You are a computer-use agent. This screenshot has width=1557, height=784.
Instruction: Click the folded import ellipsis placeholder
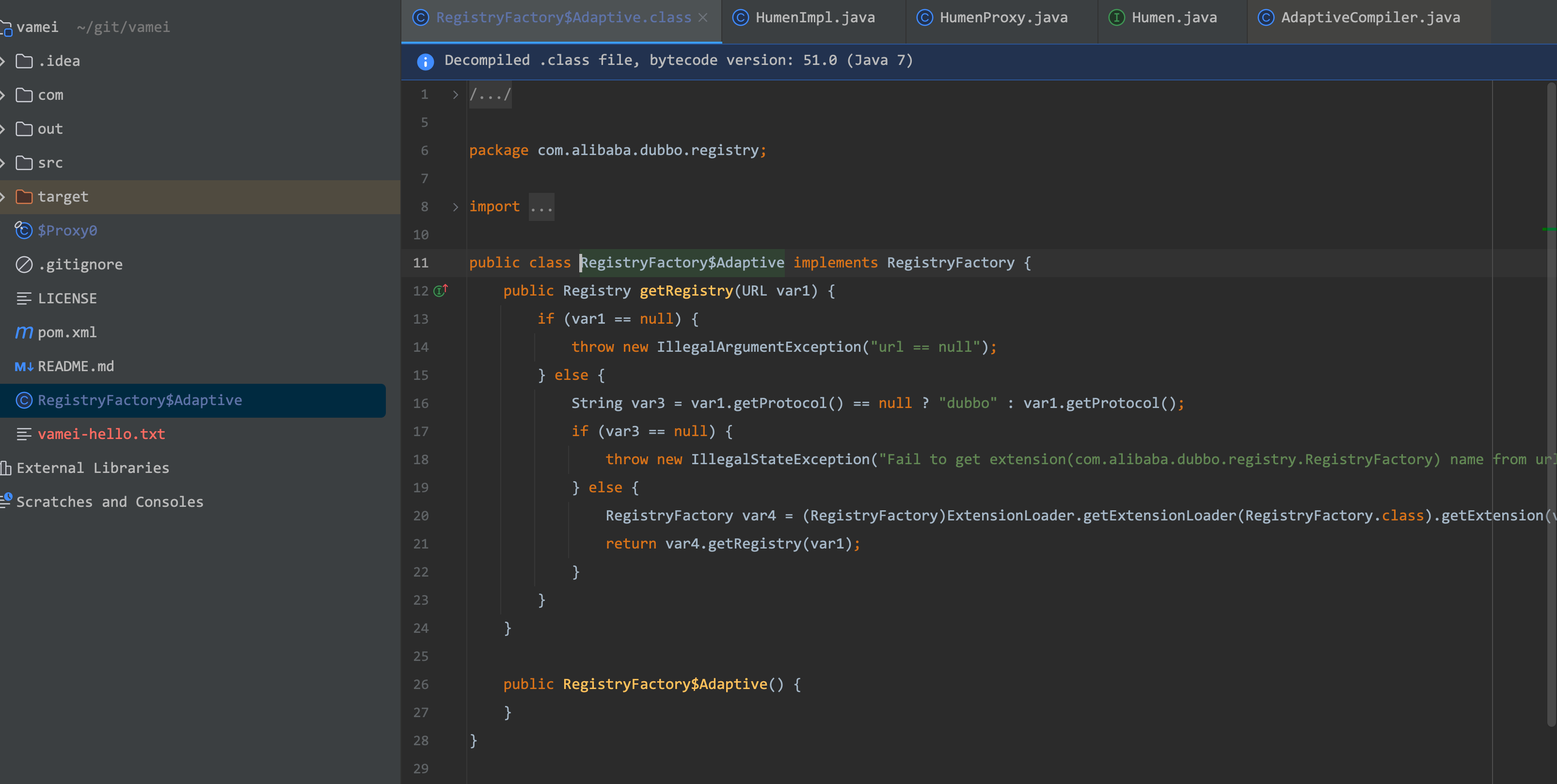[x=541, y=207]
